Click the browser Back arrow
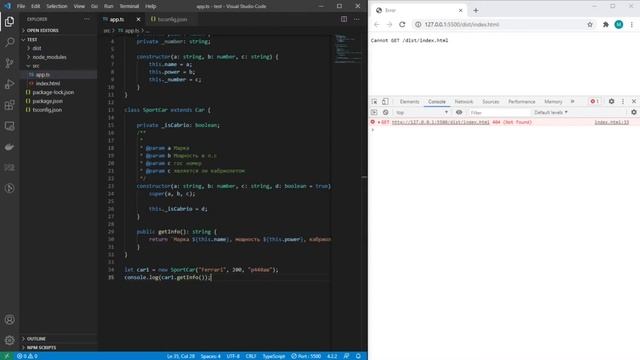The width and height of the screenshot is (640, 360). [x=377, y=24]
